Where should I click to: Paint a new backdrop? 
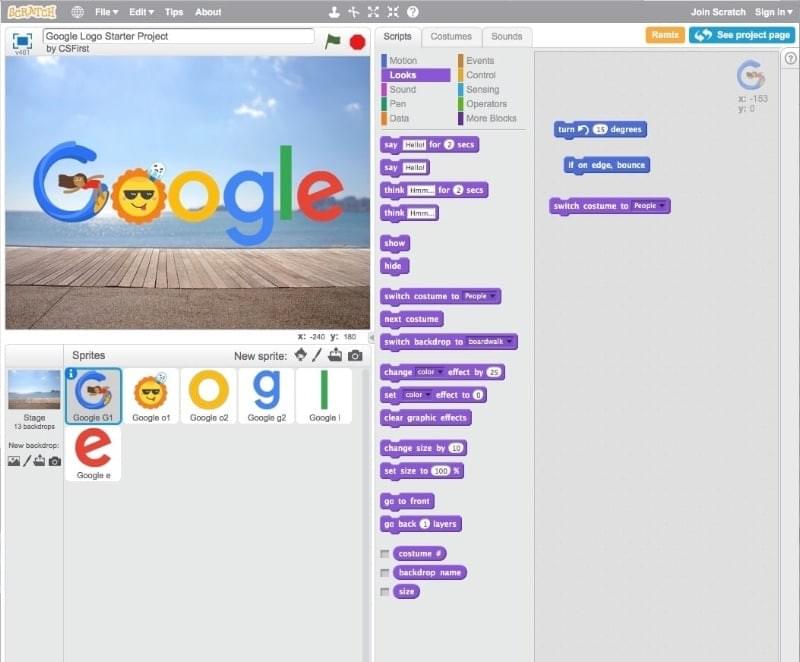(x=27, y=461)
